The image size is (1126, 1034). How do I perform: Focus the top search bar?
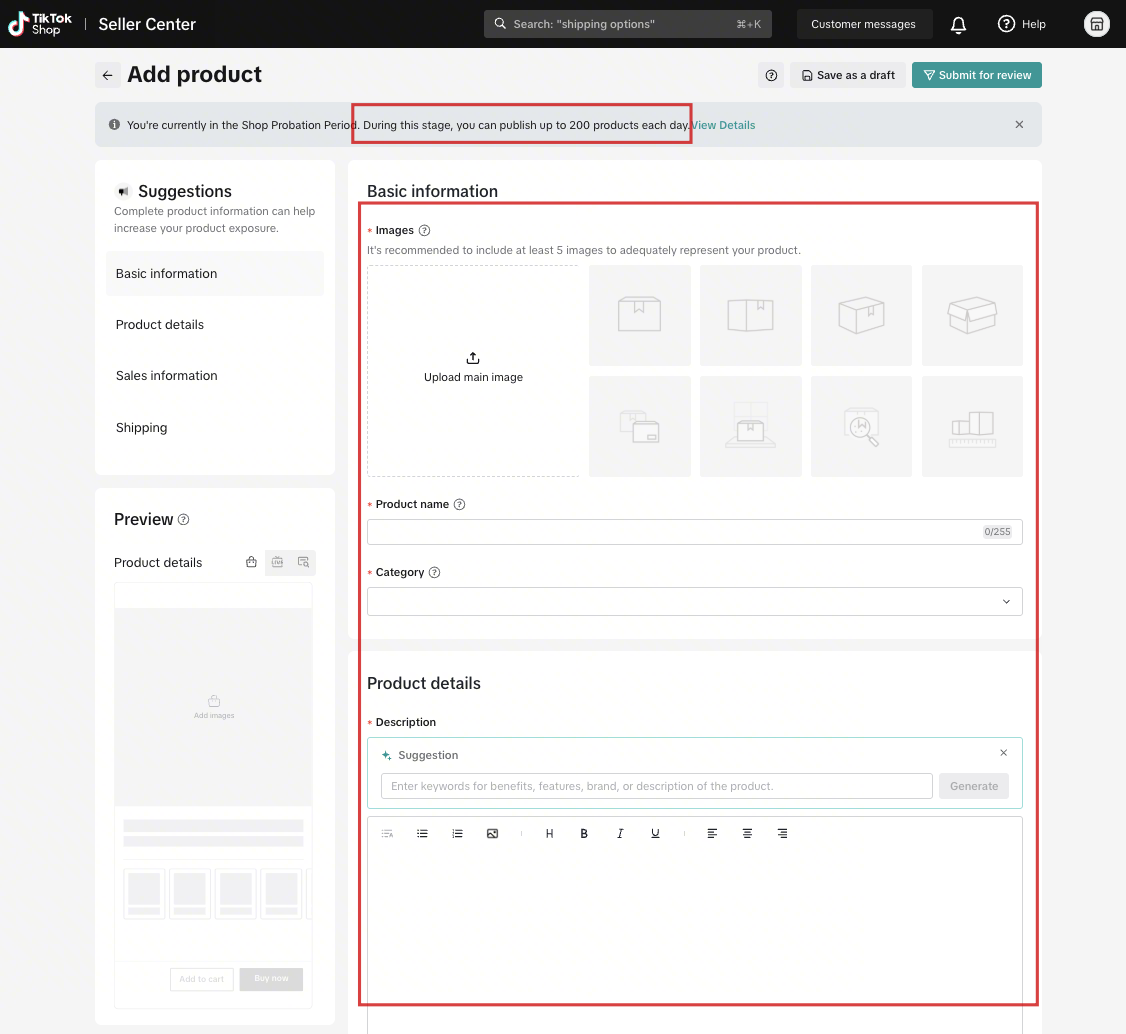[x=628, y=24]
